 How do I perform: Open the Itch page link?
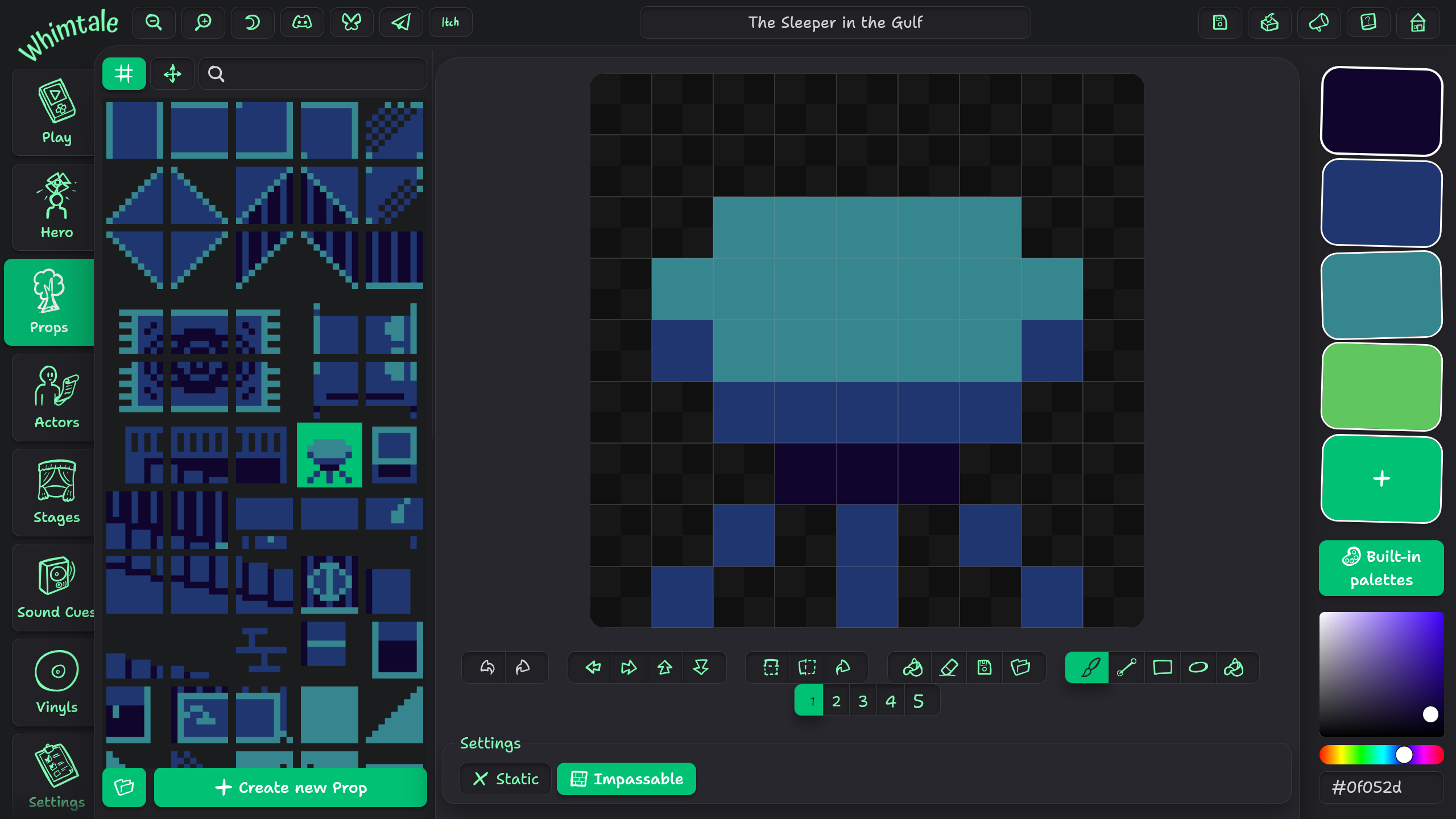pos(450,22)
